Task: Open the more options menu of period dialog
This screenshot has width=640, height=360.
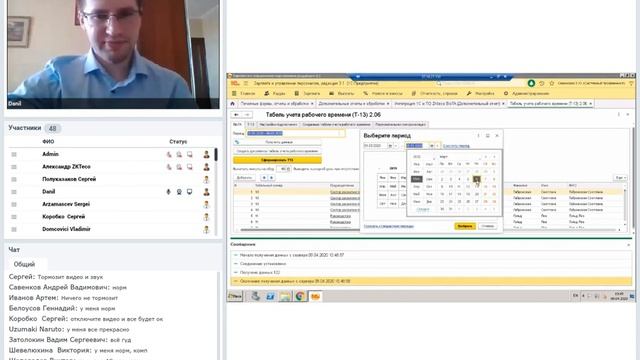Action: coord(478,136)
